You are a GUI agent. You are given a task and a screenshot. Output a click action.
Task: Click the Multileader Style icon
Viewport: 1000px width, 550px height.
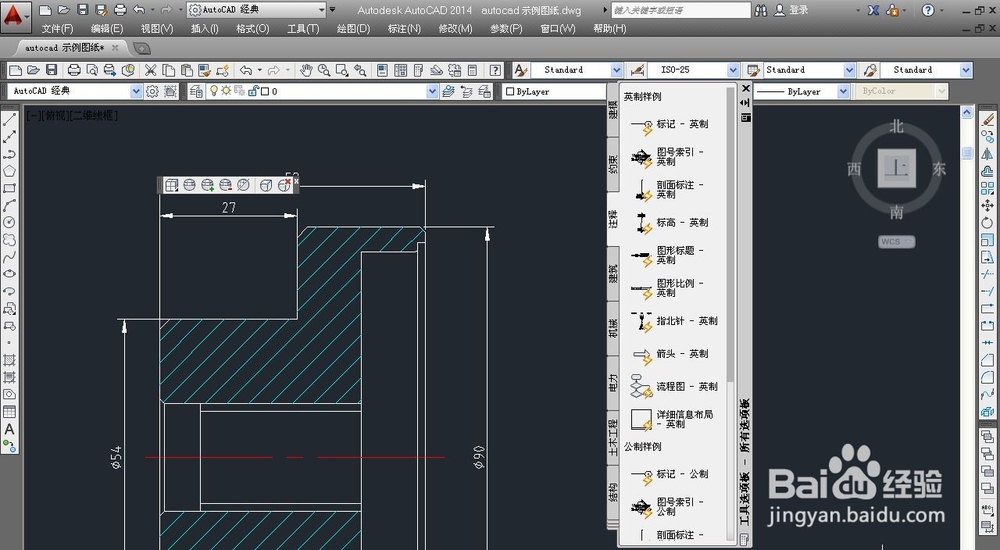pos(870,70)
